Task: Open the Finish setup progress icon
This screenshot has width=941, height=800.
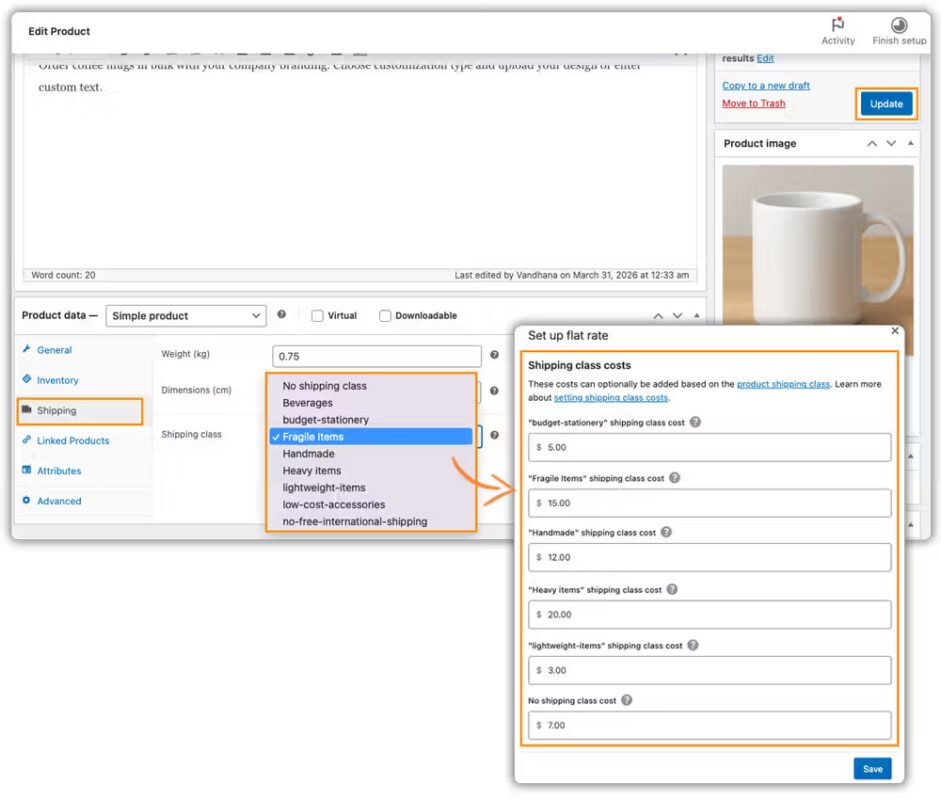Action: tap(898, 25)
